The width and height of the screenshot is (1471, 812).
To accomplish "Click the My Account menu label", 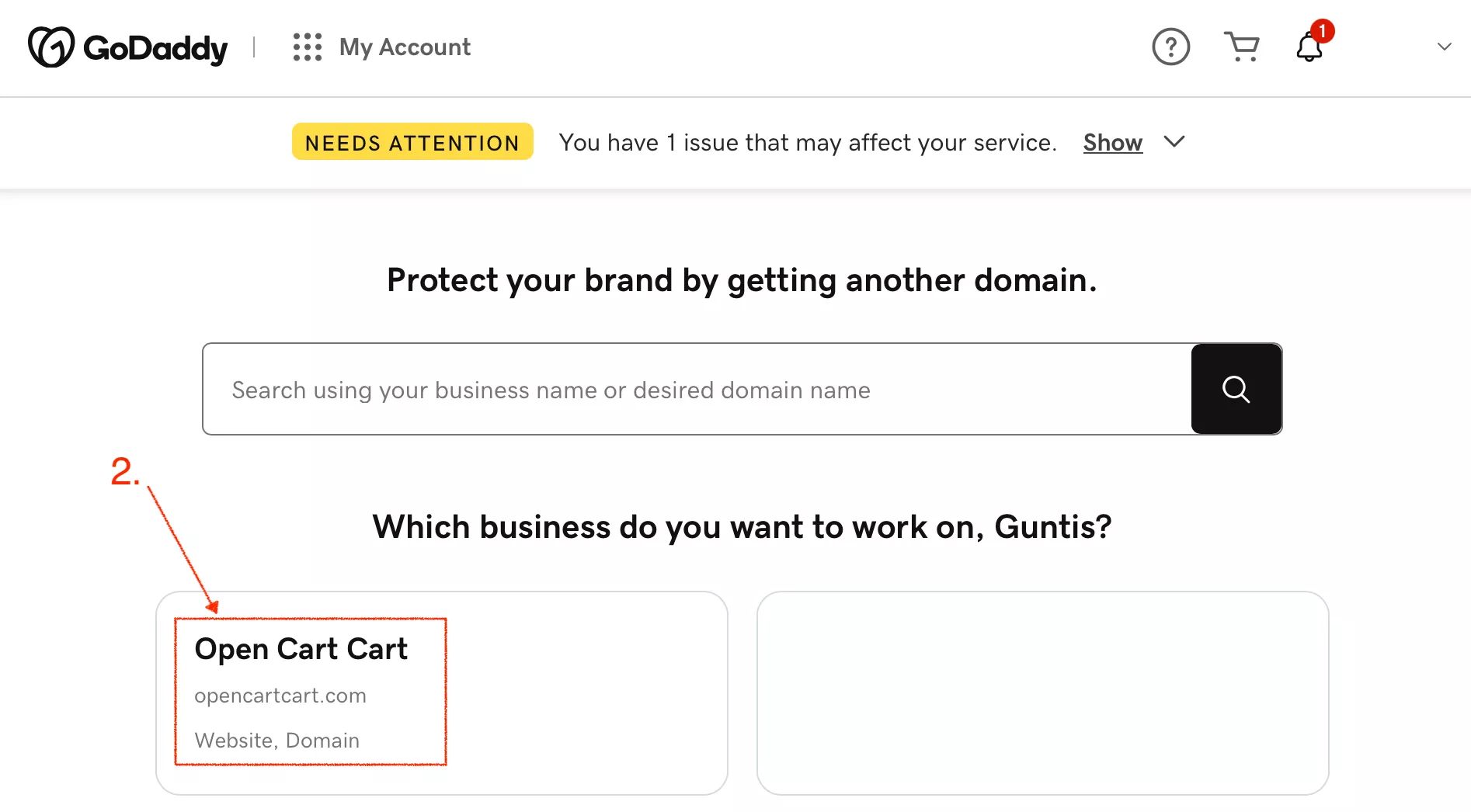I will 405,47.
